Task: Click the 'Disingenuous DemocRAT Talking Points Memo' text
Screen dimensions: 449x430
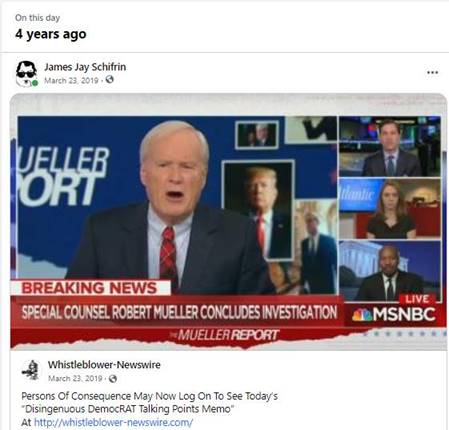Action: [128, 409]
